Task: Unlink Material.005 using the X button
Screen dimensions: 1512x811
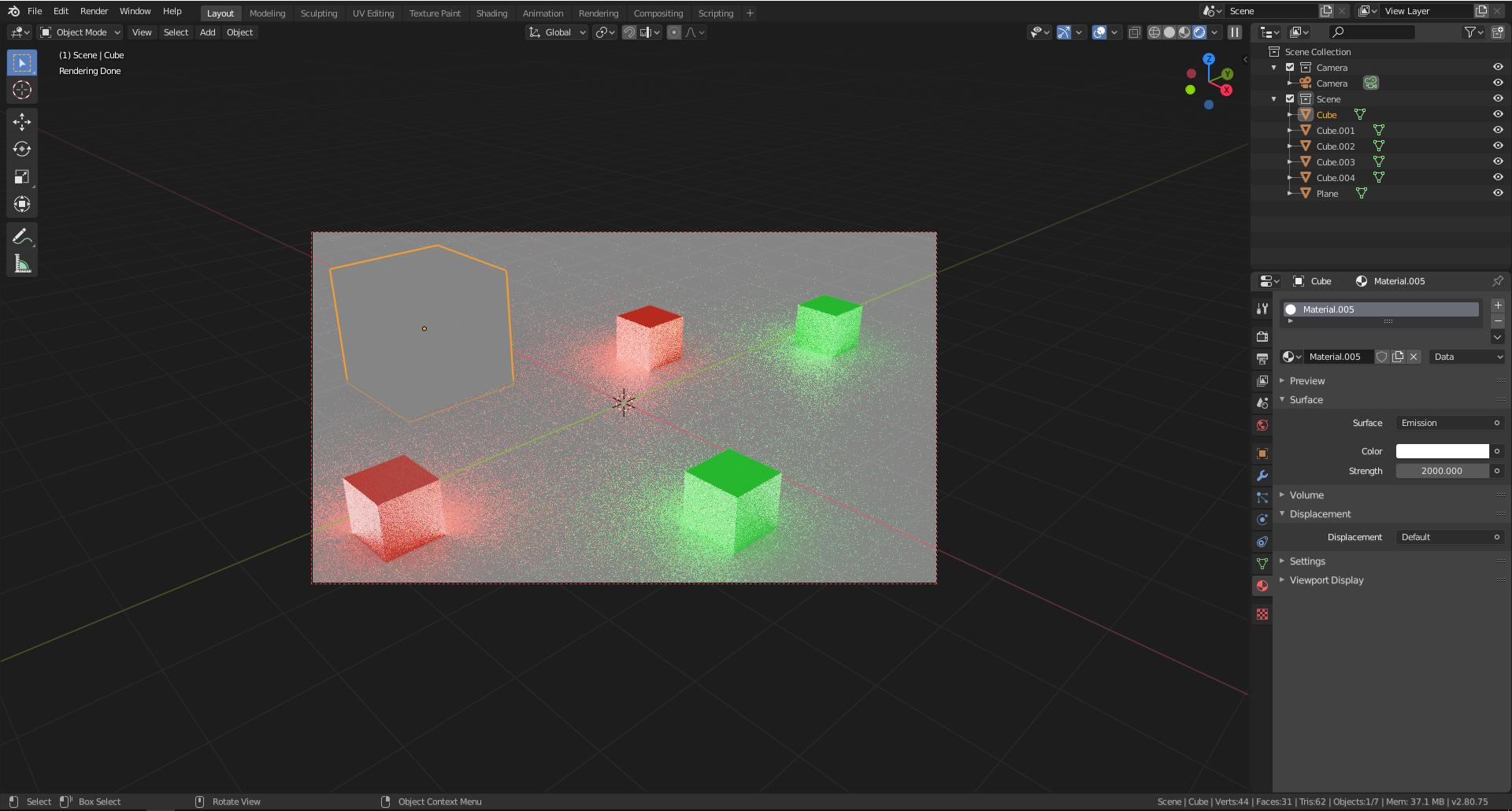Action: pos(1414,357)
